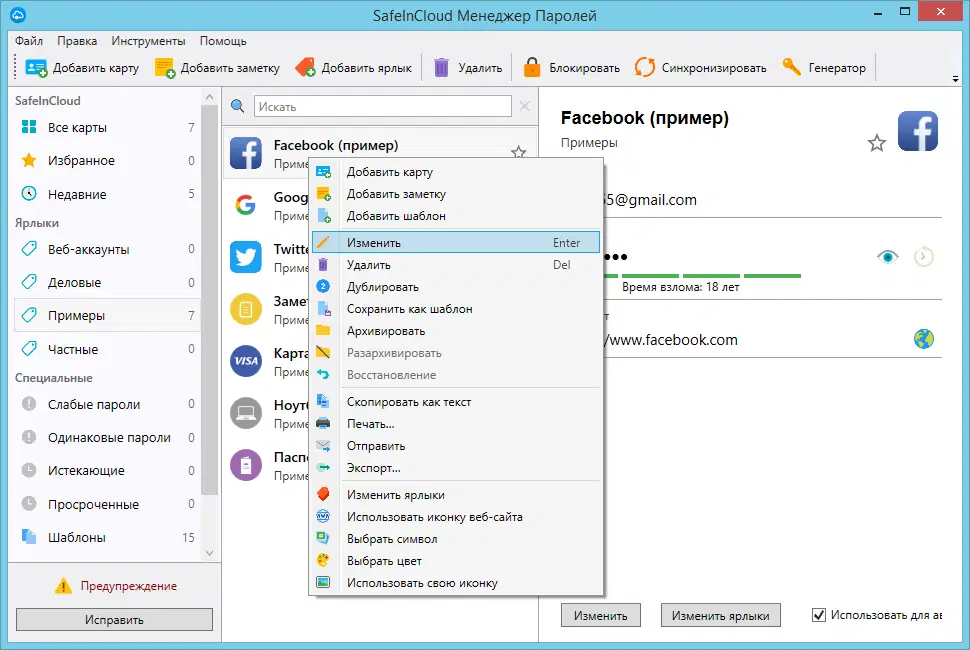Expand the toolbar overflow arrow

coord(955,79)
